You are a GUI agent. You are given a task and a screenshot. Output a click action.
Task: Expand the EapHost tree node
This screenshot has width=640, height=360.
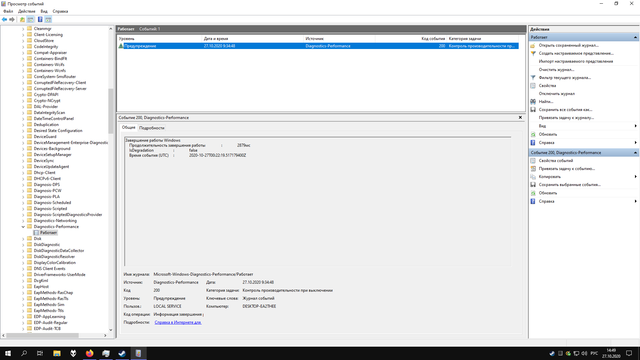coord(23,287)
